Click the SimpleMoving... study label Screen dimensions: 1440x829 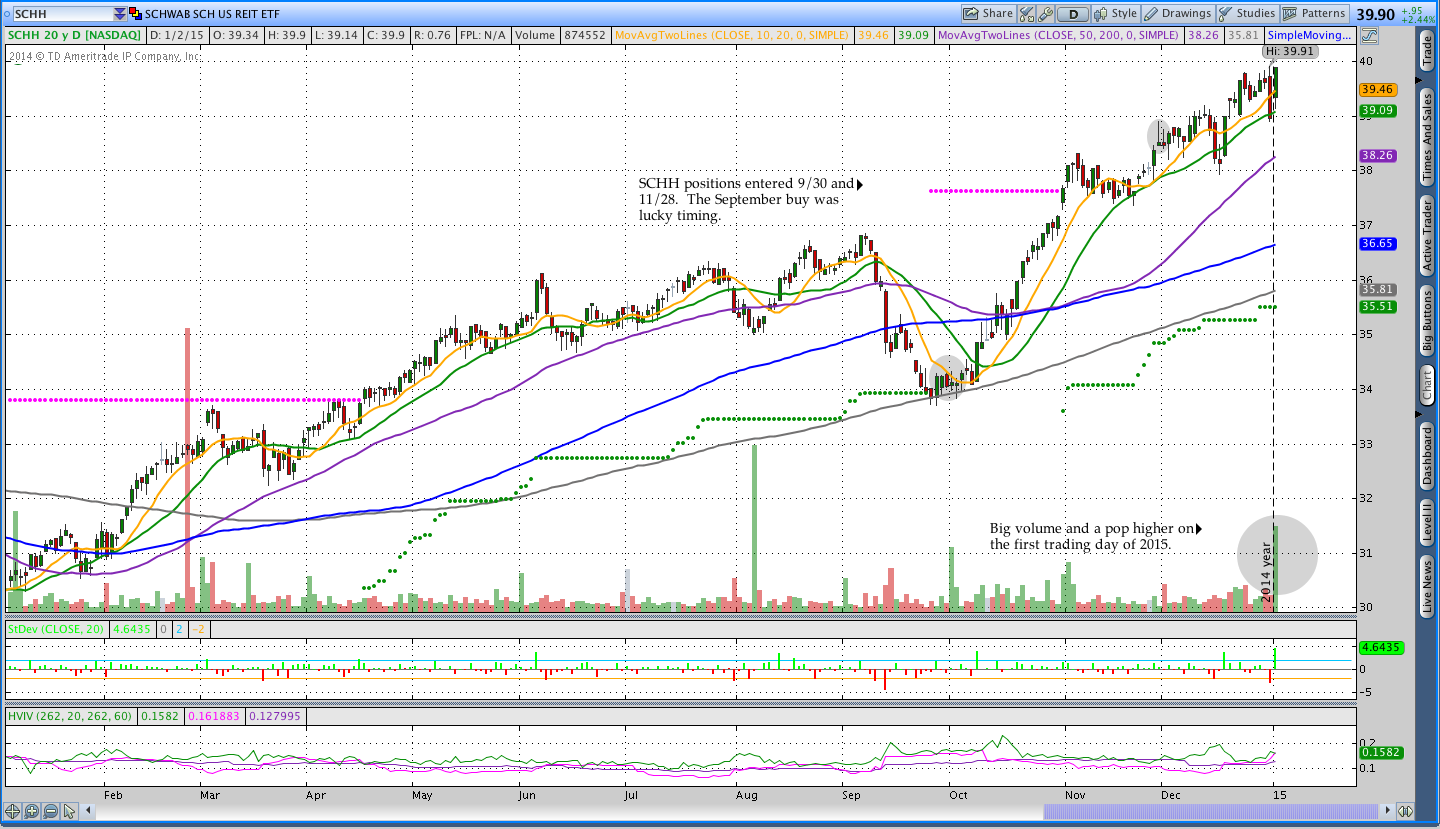coord(1311,35)
